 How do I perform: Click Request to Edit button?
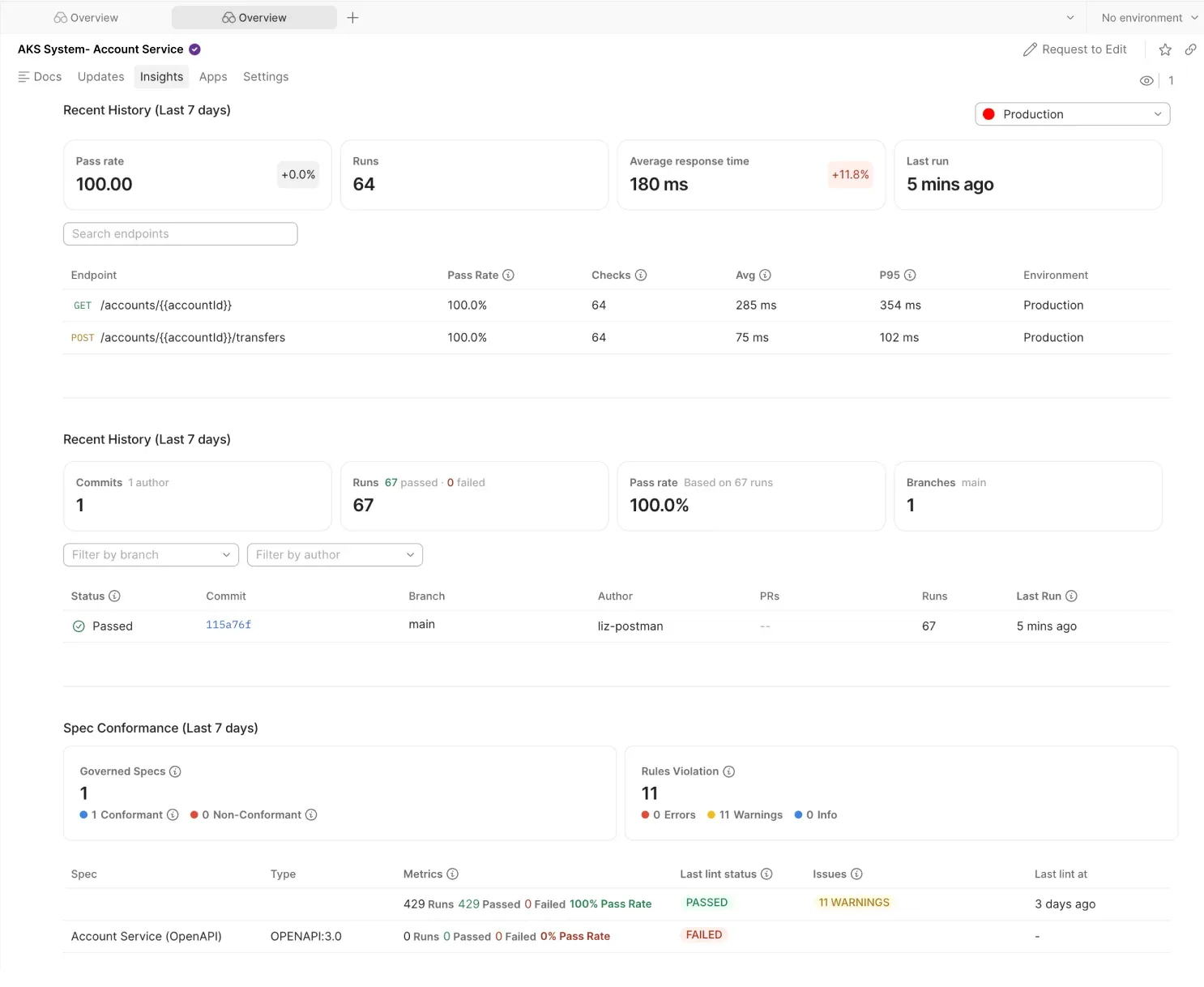click(x=1075, y=49)
